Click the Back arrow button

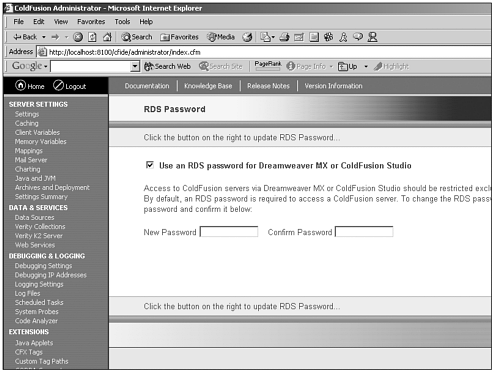pos(25,37)
